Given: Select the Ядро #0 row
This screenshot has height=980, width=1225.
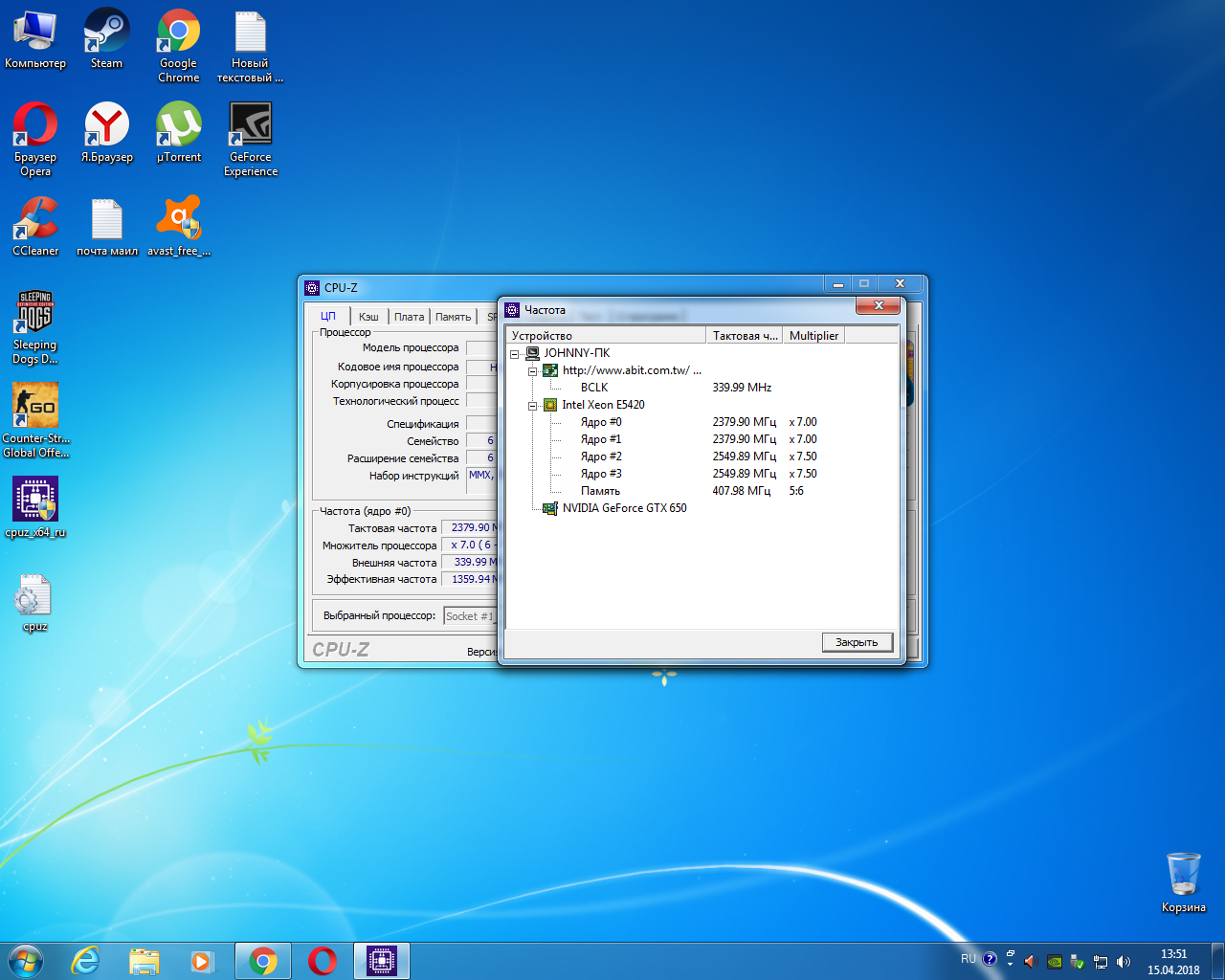Looking at the screenshot, I should pos(601,422).
